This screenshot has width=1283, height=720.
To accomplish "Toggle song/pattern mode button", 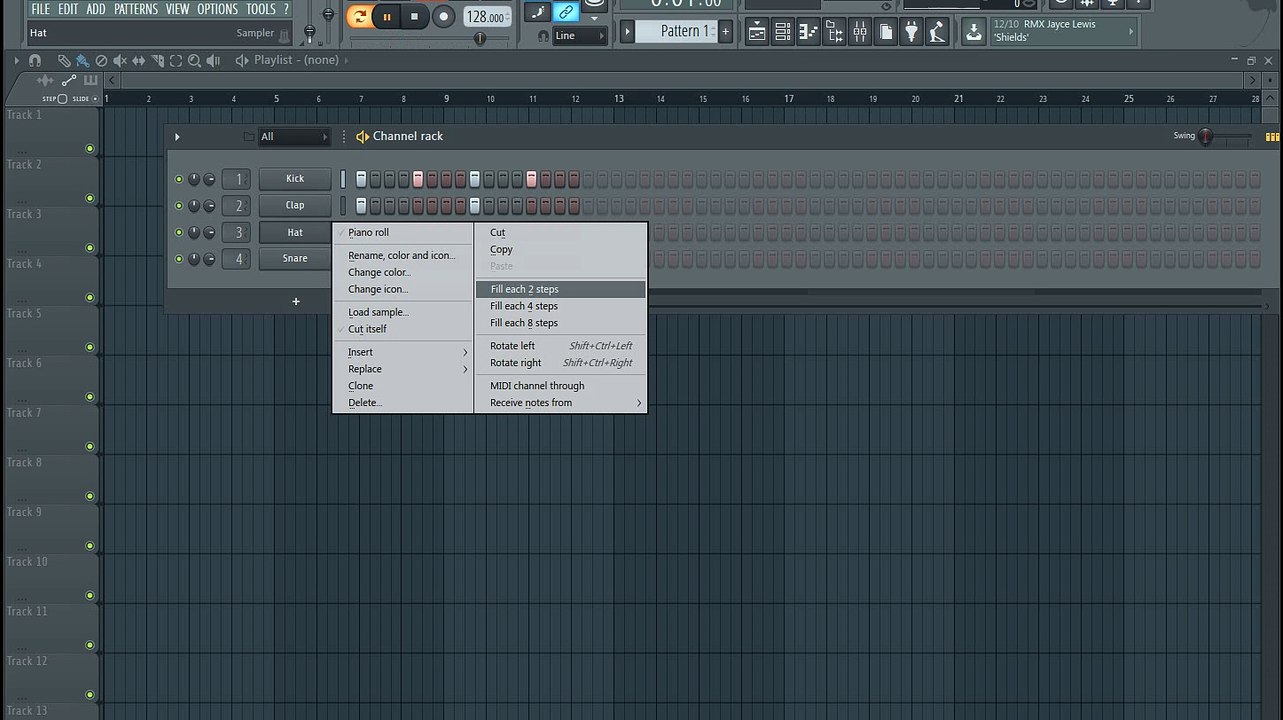I will click(x=360, y=16).
